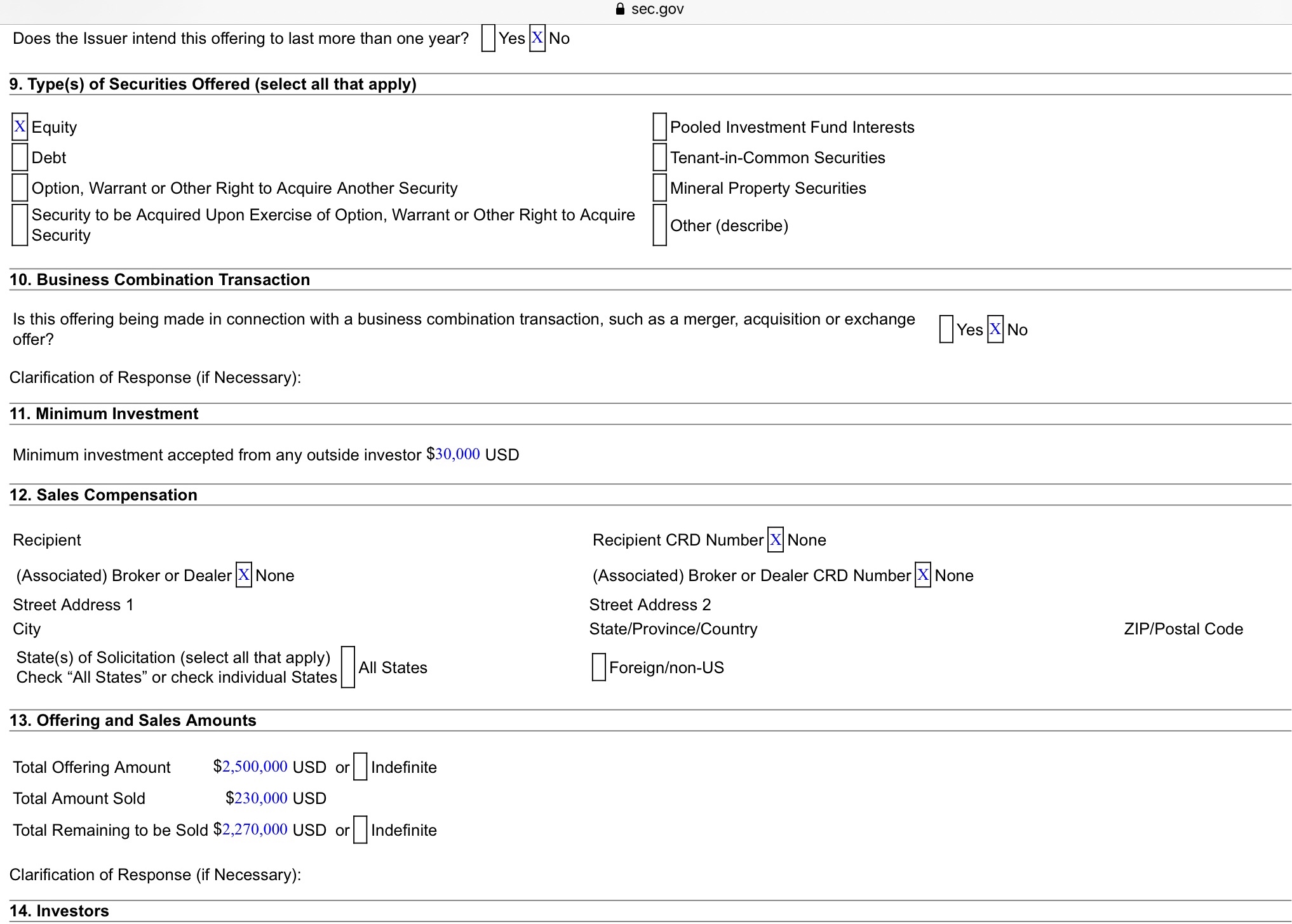1292x924 pixels.
Task: Uncheck the Equity securities checkbox
Action: (x=20, y=127)
